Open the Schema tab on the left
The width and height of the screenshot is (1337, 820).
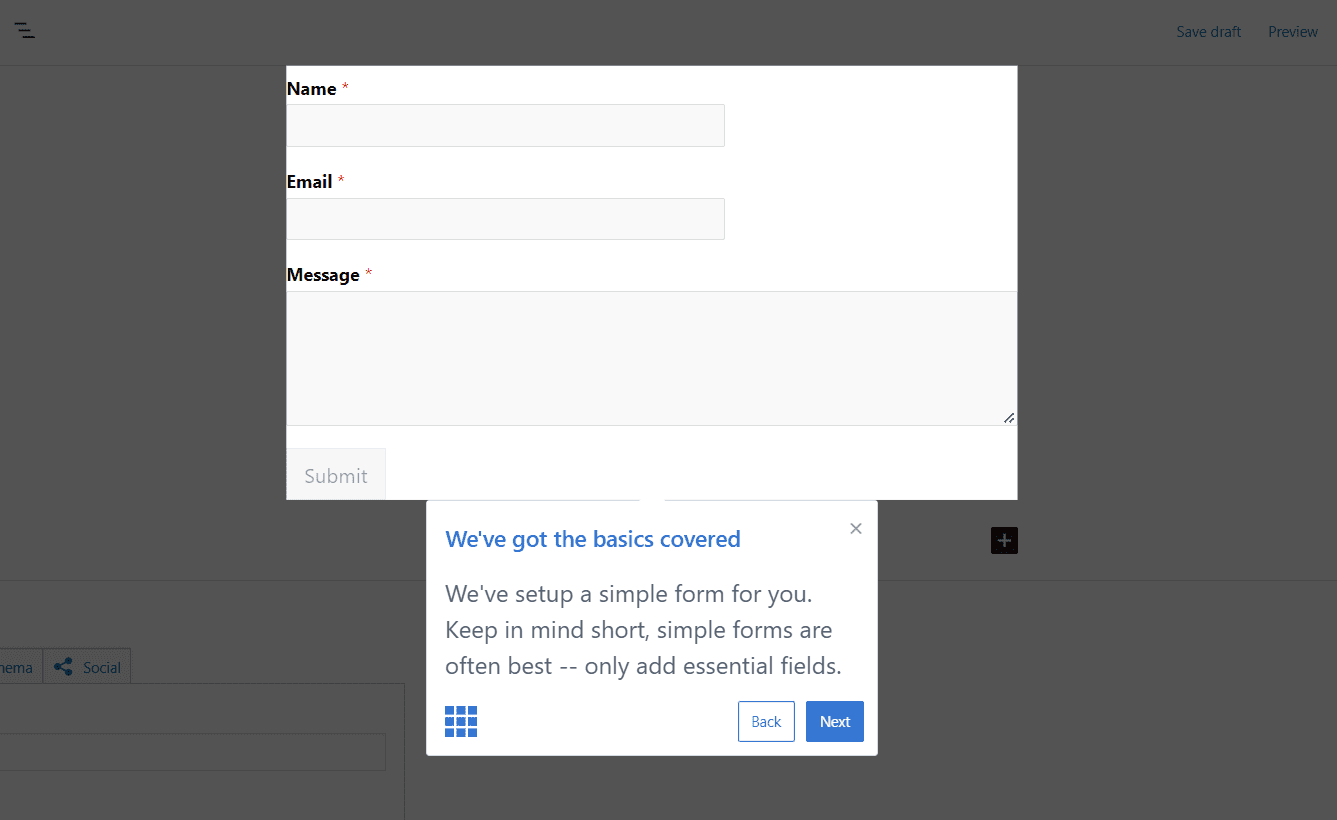click(14, 666)
